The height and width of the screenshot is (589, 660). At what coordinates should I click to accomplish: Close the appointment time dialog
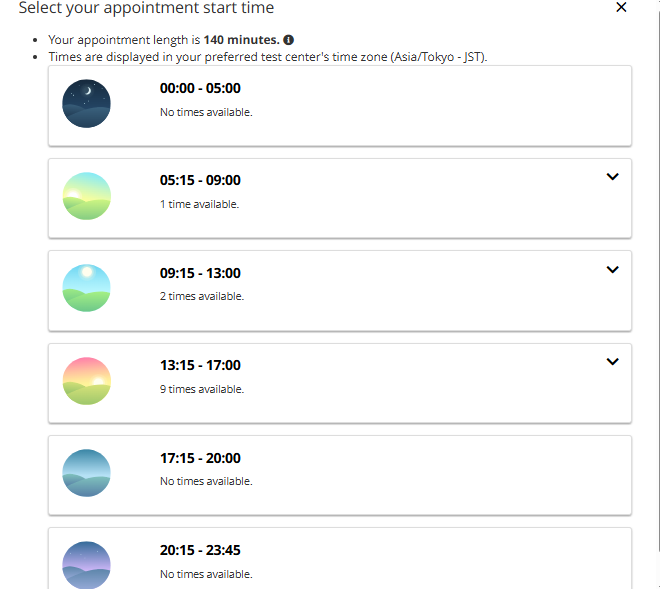coord(621,8)
